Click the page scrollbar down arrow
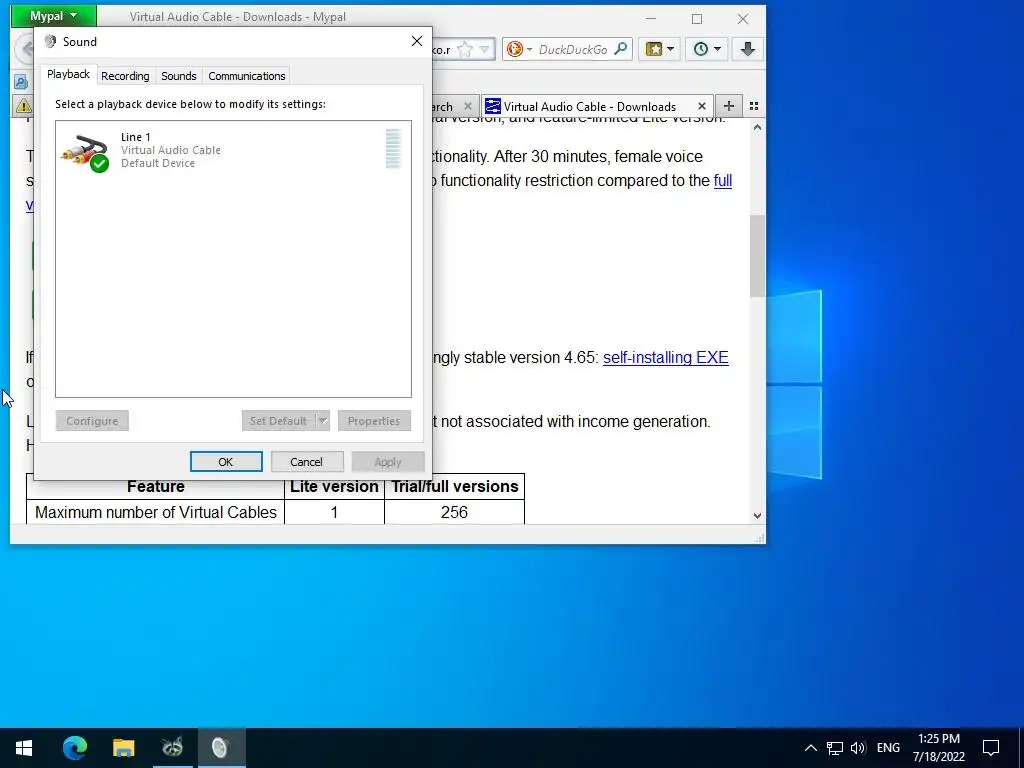Viewport: 1024px width, 768px height. 758,515
